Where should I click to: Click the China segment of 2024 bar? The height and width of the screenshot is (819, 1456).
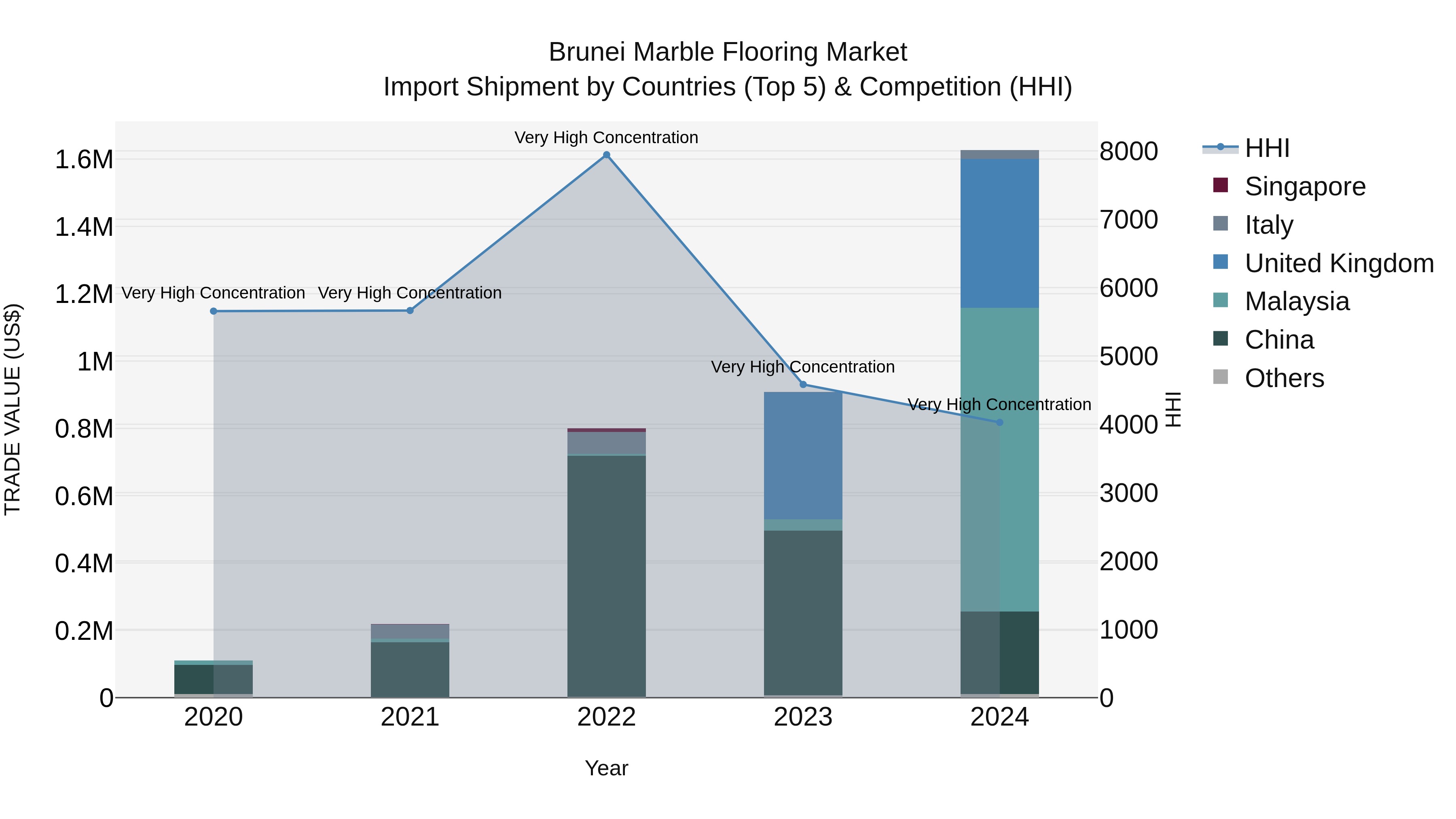(x=999, y=652)
